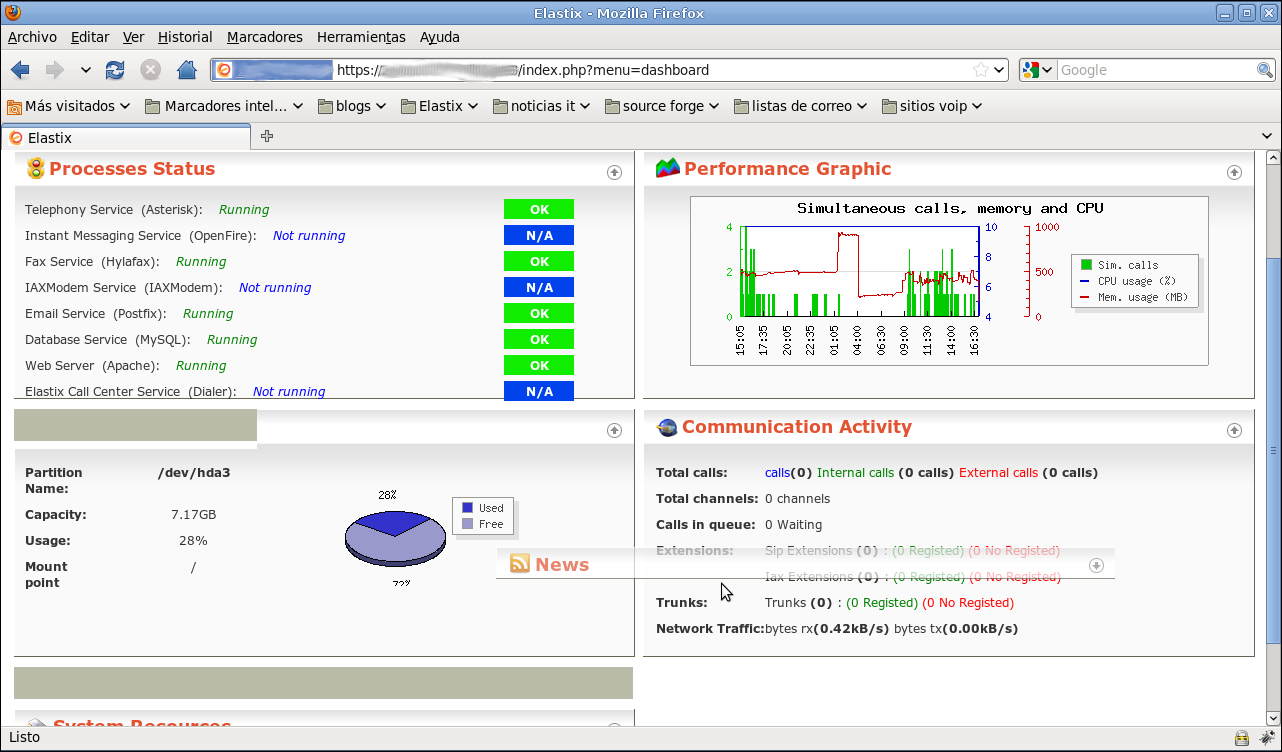Click the External calls link

point(998,473)
